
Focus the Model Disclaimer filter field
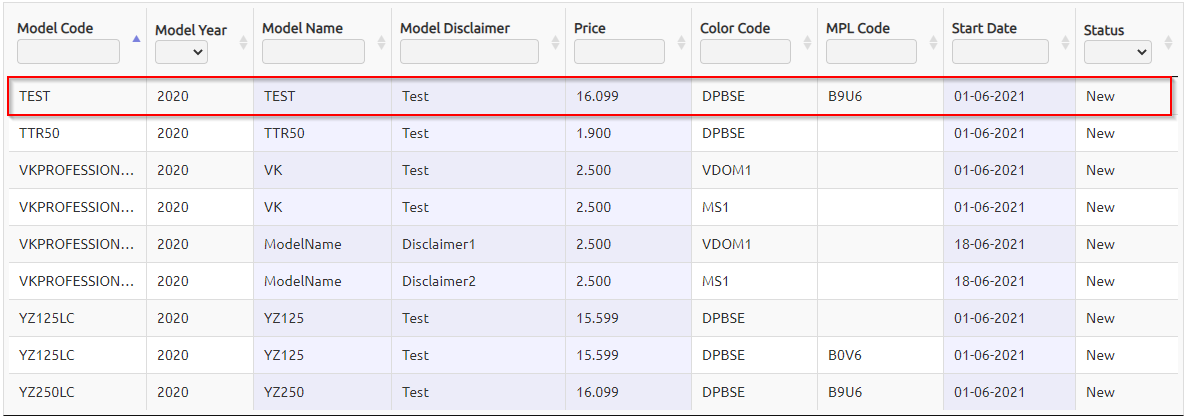click(469, 52)
